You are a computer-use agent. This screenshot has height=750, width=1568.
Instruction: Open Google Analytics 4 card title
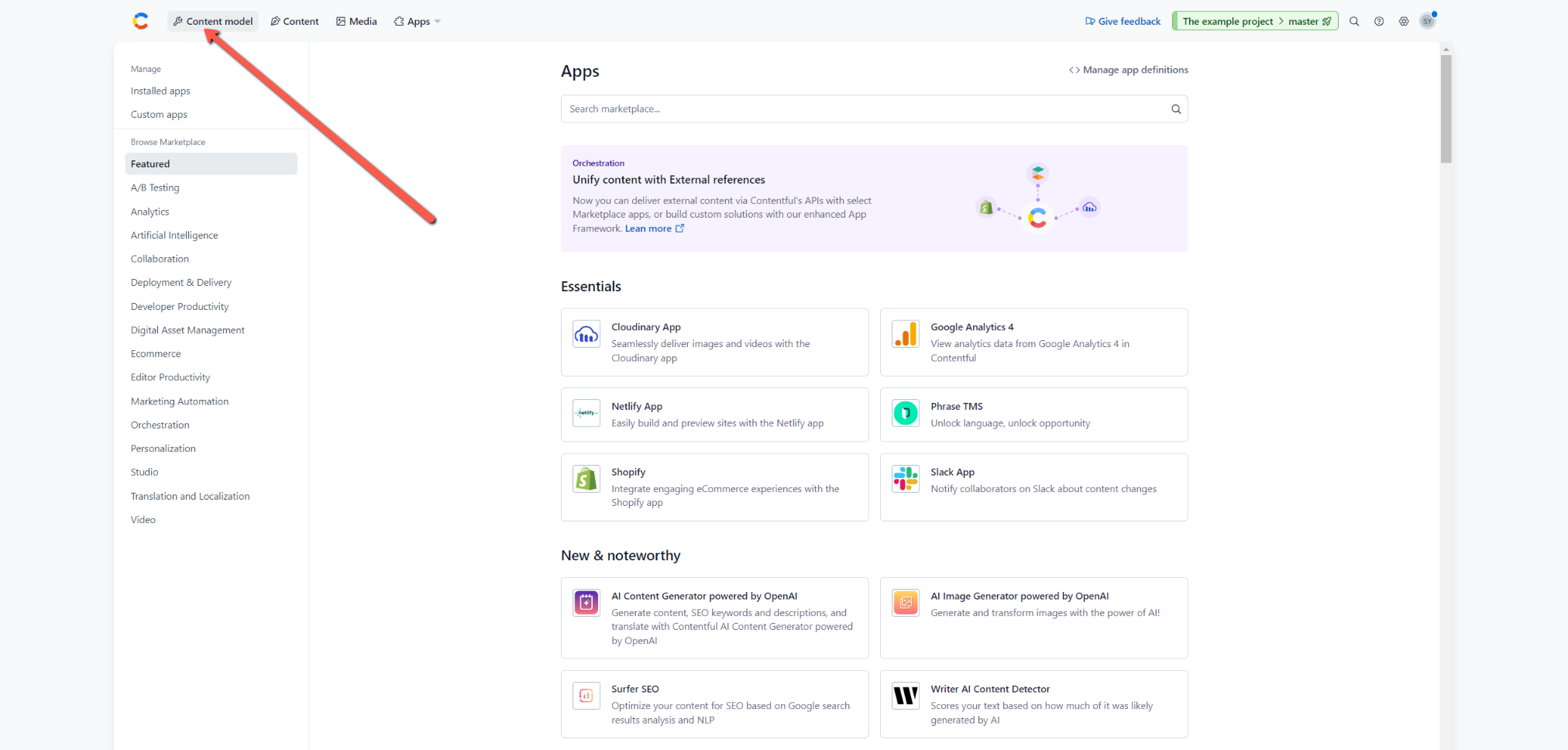(x=971, y=327)
